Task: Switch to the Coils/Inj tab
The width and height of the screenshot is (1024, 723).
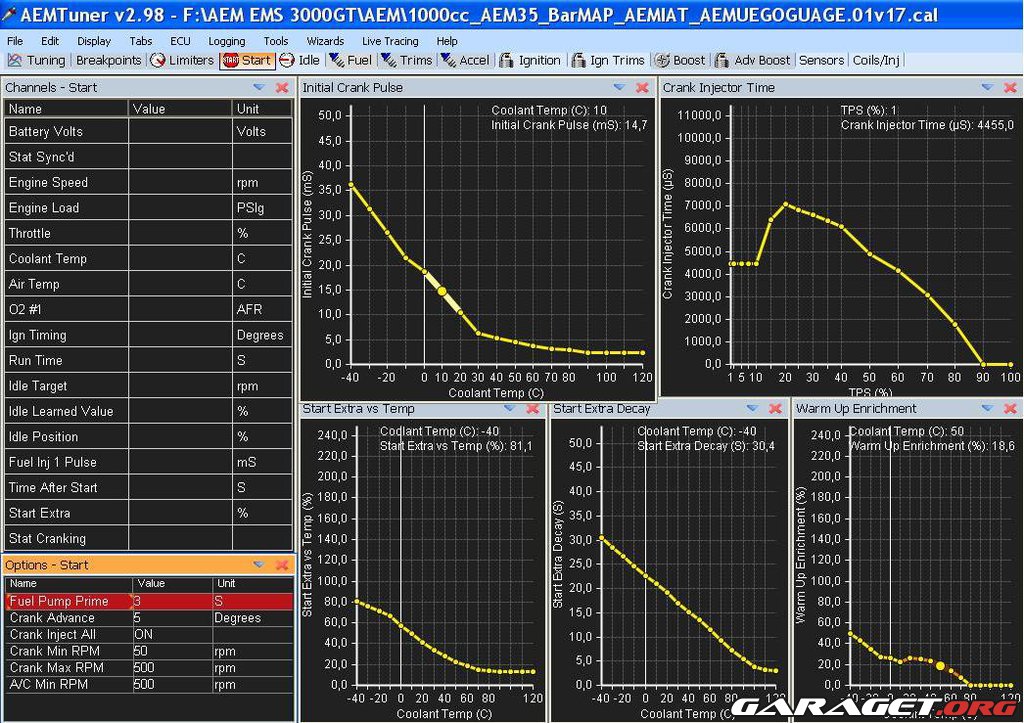Action: pyautogui.click(x=876, y=61)
